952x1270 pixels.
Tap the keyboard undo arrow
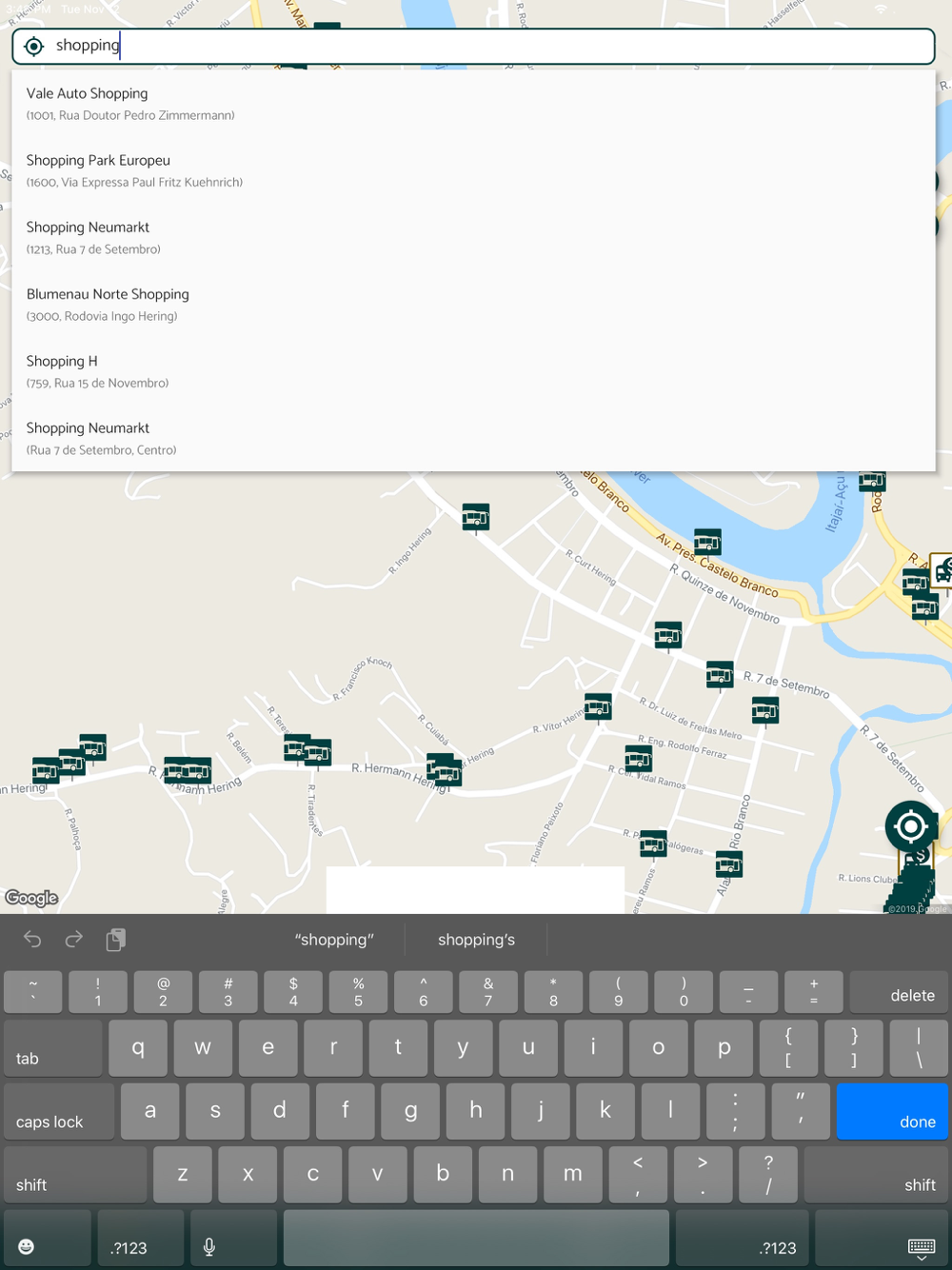[32, 940]
